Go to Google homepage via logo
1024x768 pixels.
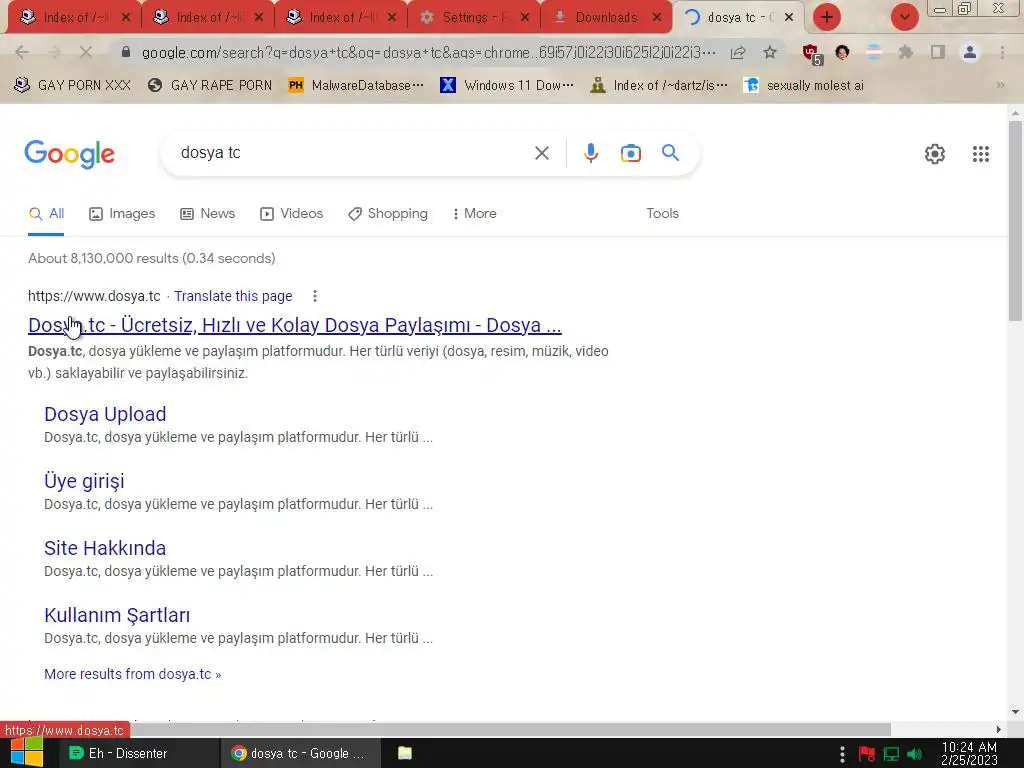(69, 154)
